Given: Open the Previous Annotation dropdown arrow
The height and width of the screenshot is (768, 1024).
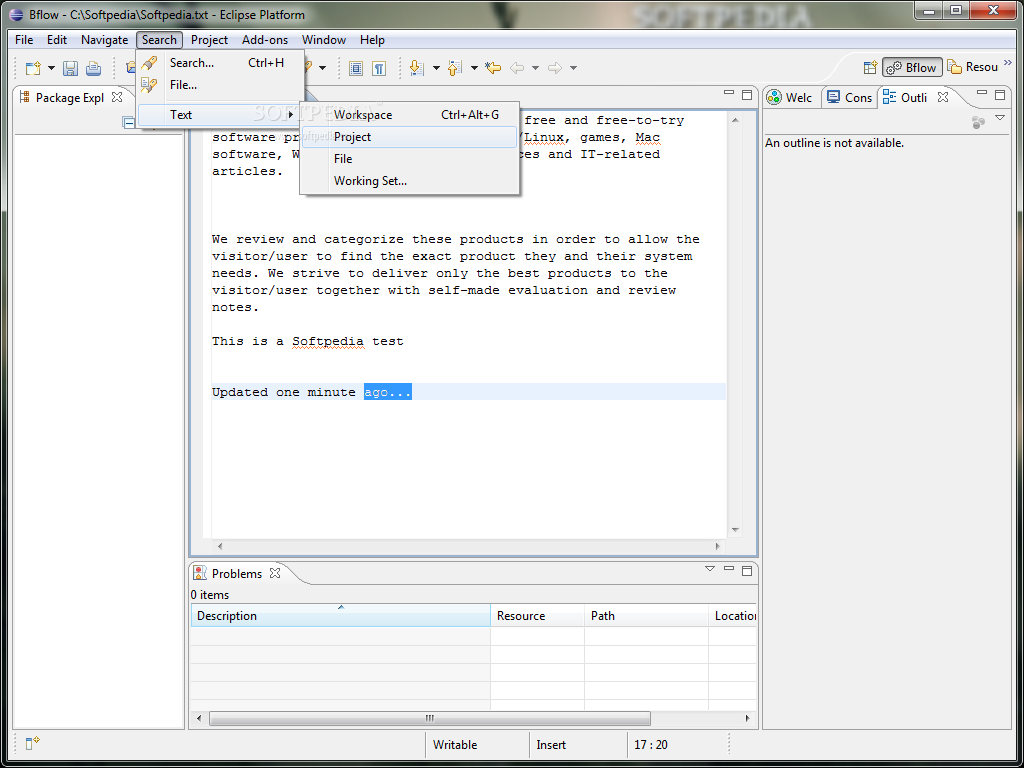Looking at the screenshot, I should 474,68.
